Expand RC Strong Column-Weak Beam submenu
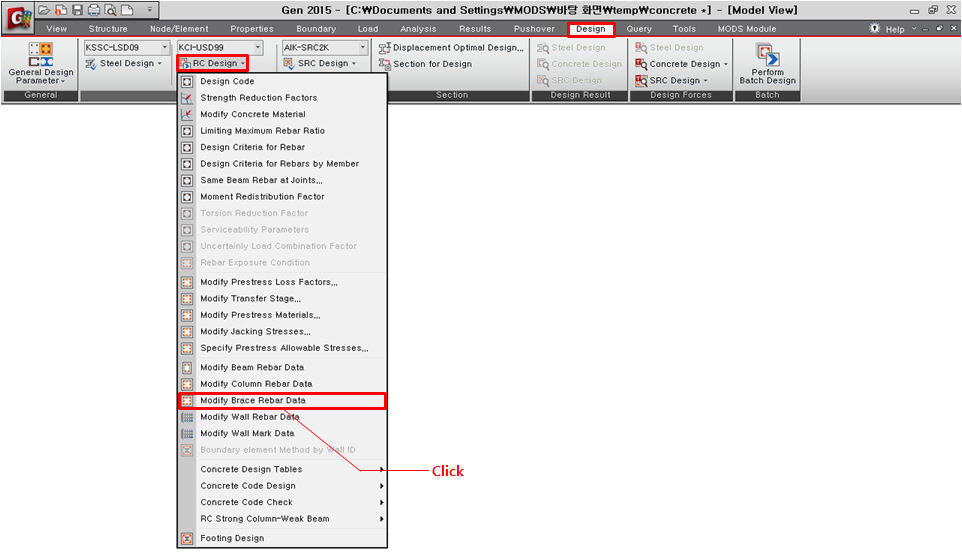Viewport: 962px width, 554px height. pyautogui.click(x=382, y=519)
